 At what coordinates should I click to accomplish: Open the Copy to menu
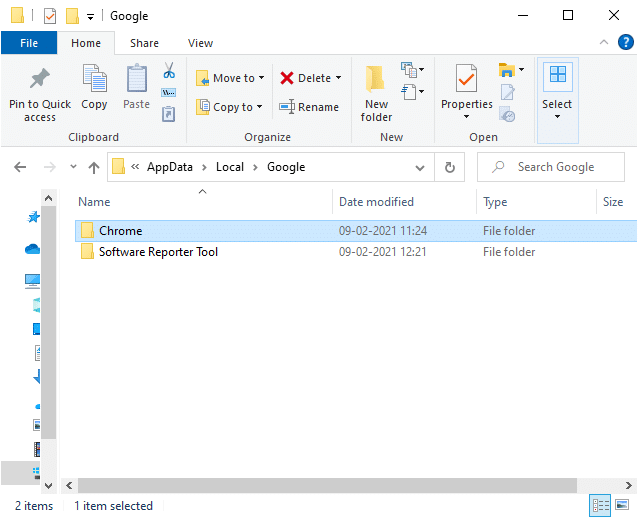(x=229, y=107)
